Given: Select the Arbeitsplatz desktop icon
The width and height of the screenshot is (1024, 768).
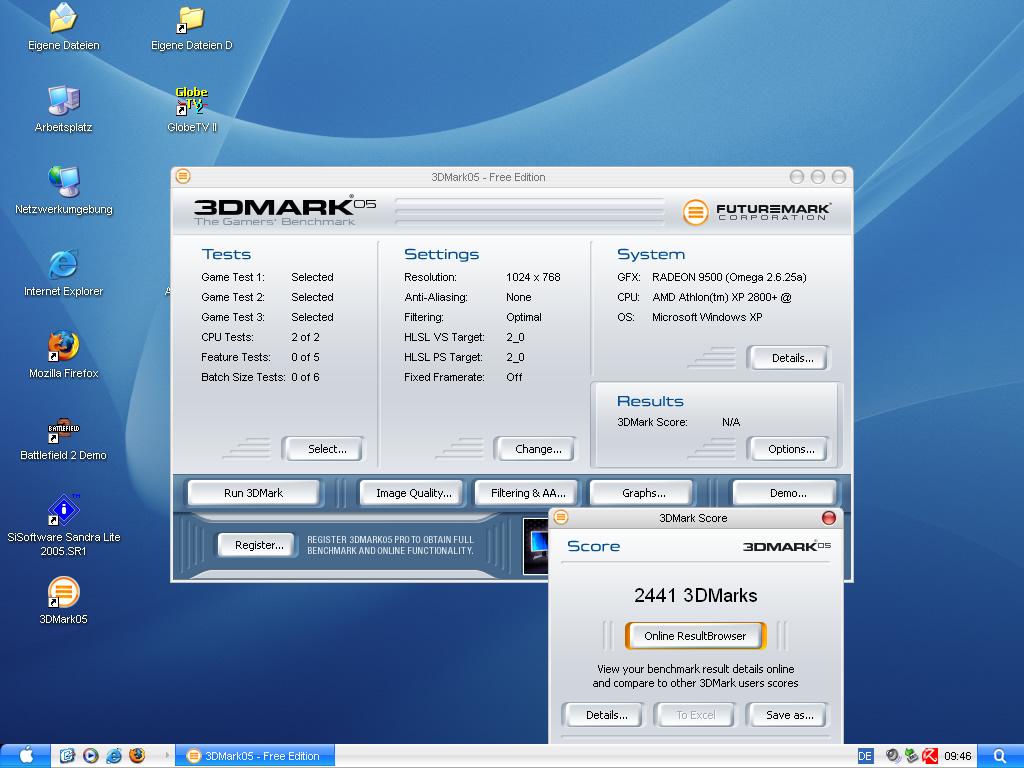Looking at the screenshot, I should coord(63,109).
